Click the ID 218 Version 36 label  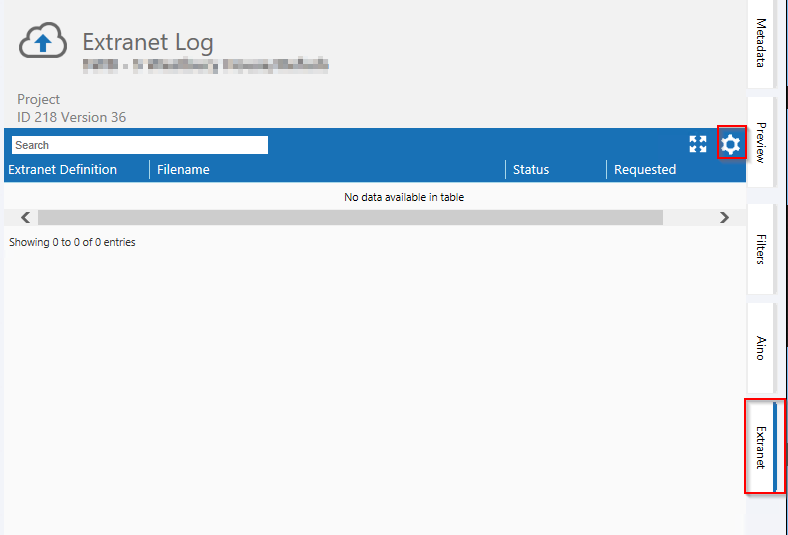click(x=72, y=117)
